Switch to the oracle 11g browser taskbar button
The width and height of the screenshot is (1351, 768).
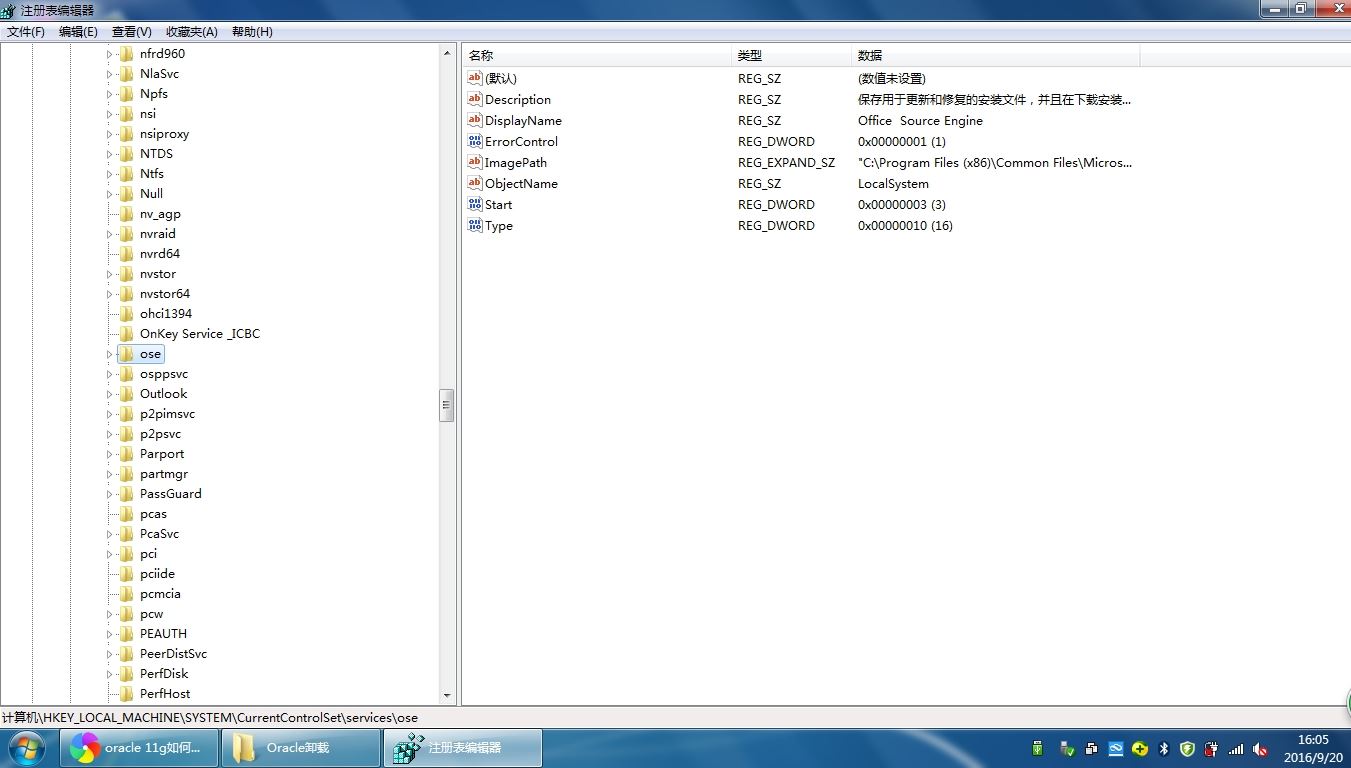(140, 748)
